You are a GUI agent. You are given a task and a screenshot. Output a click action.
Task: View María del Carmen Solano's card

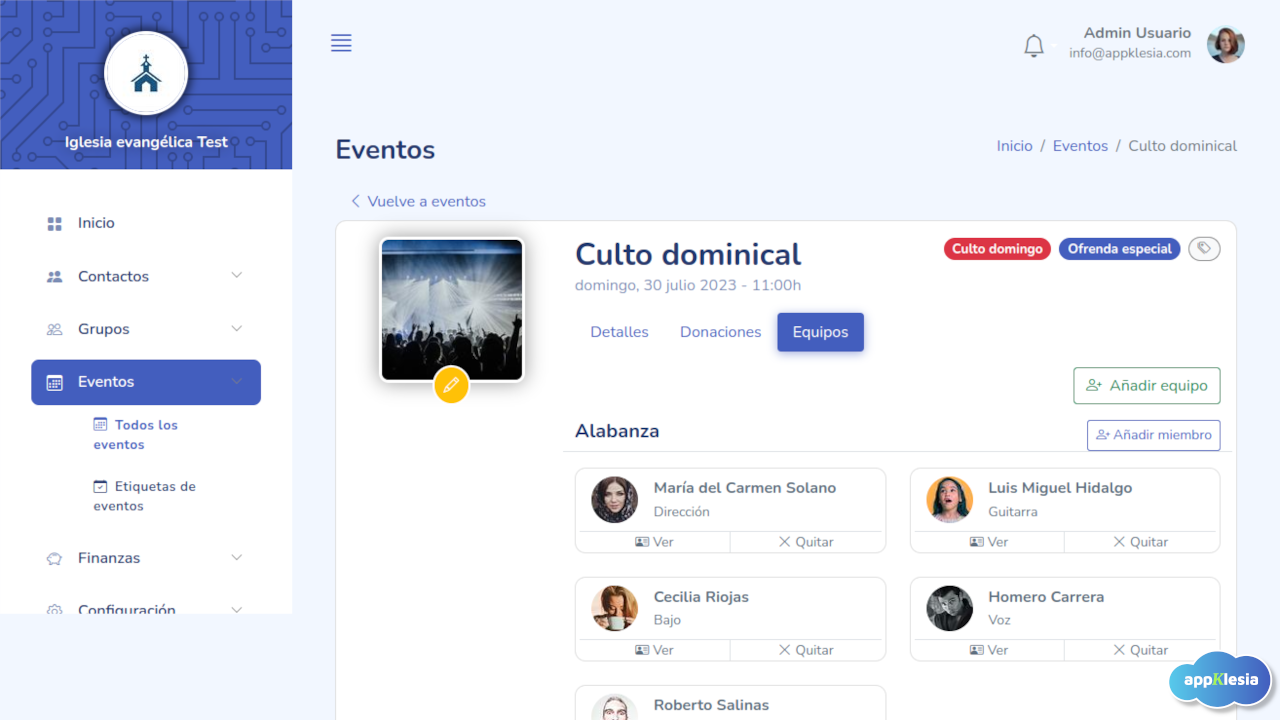(x=653, y=542)
